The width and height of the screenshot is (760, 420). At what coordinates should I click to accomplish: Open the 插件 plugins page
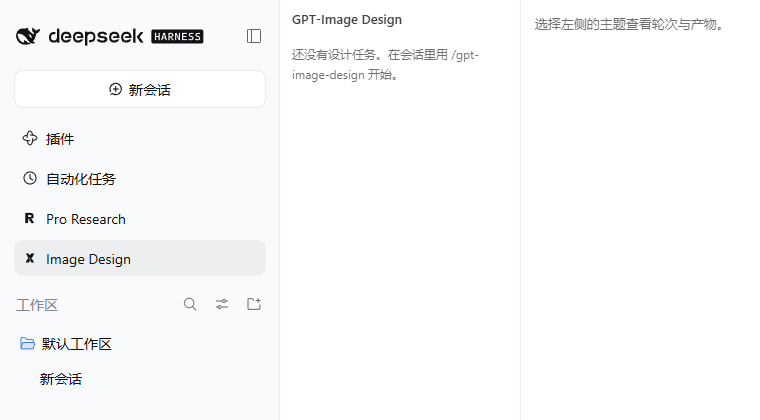tap(140, 139)
